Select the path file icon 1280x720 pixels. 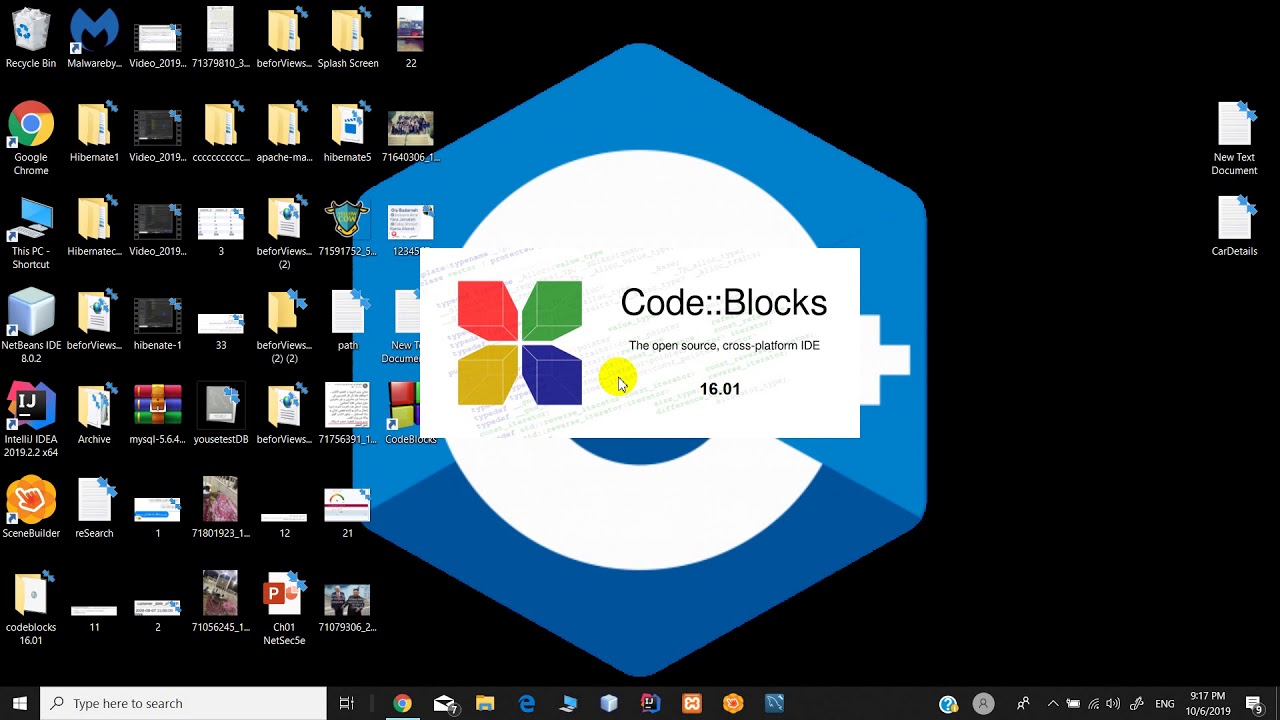347,320
